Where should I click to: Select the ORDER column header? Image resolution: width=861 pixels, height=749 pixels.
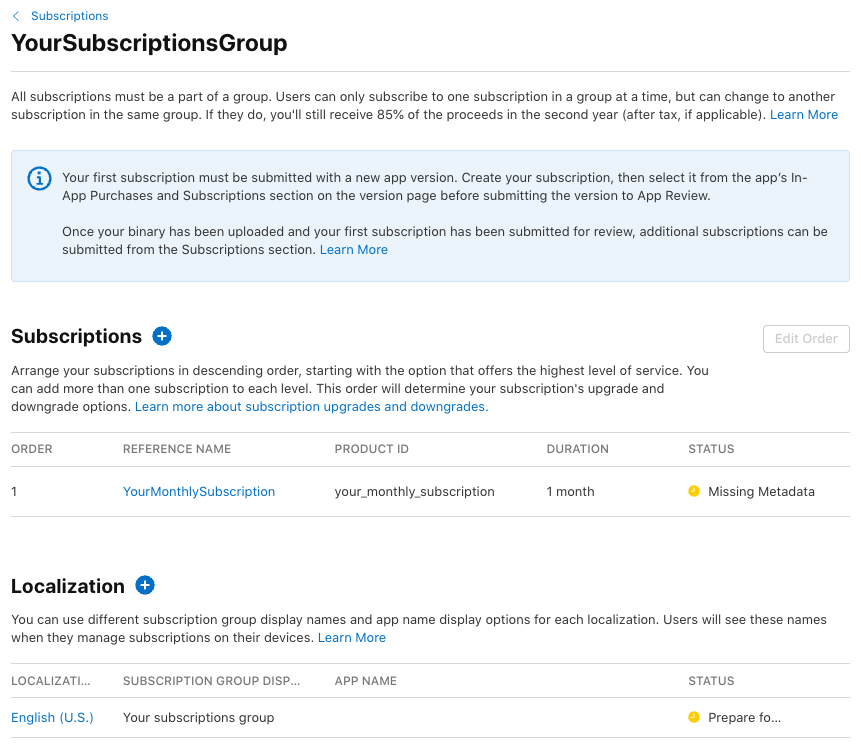pos(31,449)
